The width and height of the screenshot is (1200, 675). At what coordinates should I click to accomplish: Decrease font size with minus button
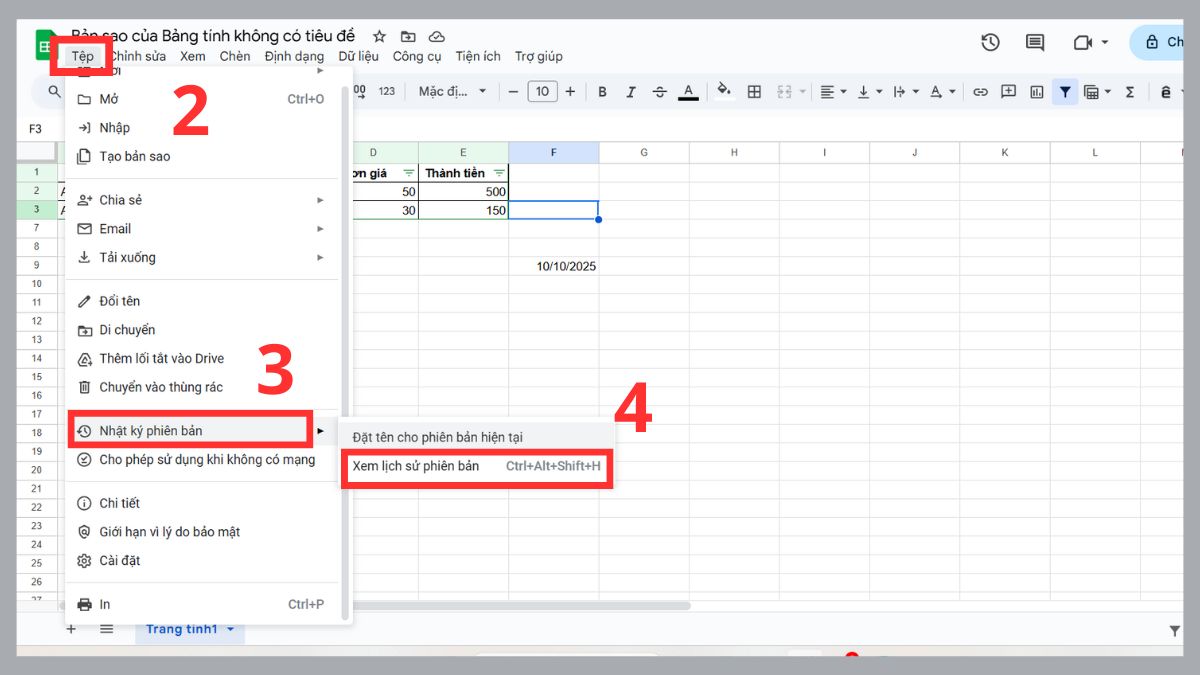click(x=514, y=92)
